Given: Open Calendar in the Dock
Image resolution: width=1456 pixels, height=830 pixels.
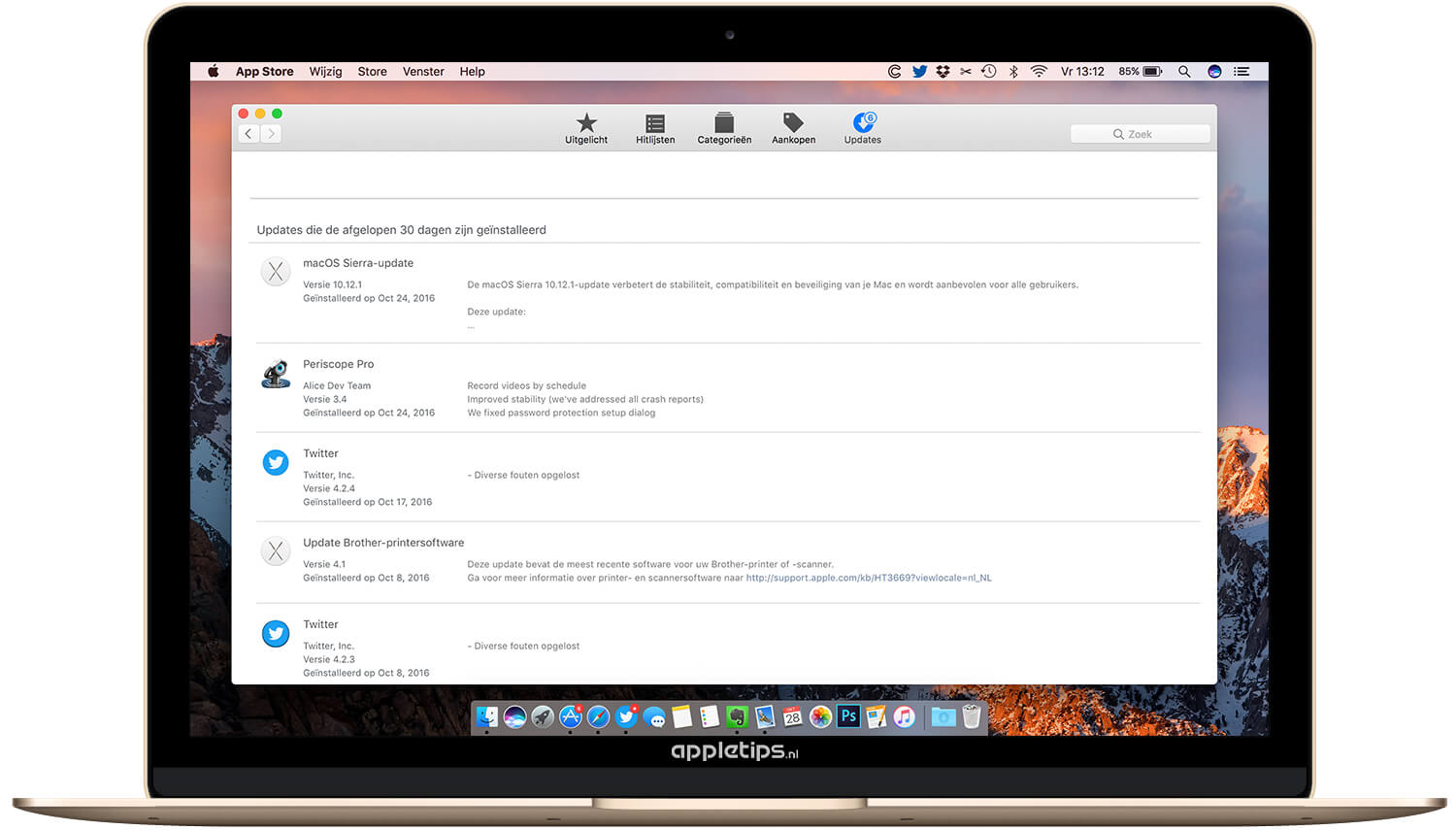Looking at the screenshot, I should (793, 716).
